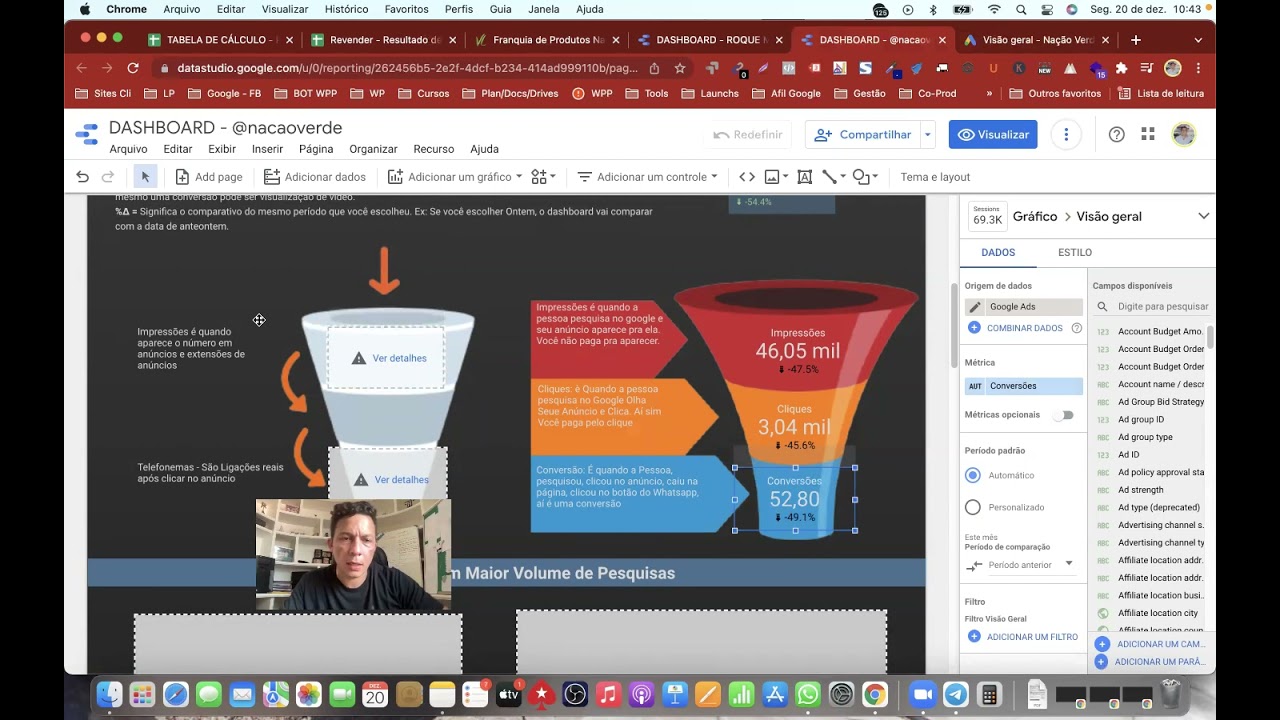Undo the last action with undo arrow

coord(82,177)
